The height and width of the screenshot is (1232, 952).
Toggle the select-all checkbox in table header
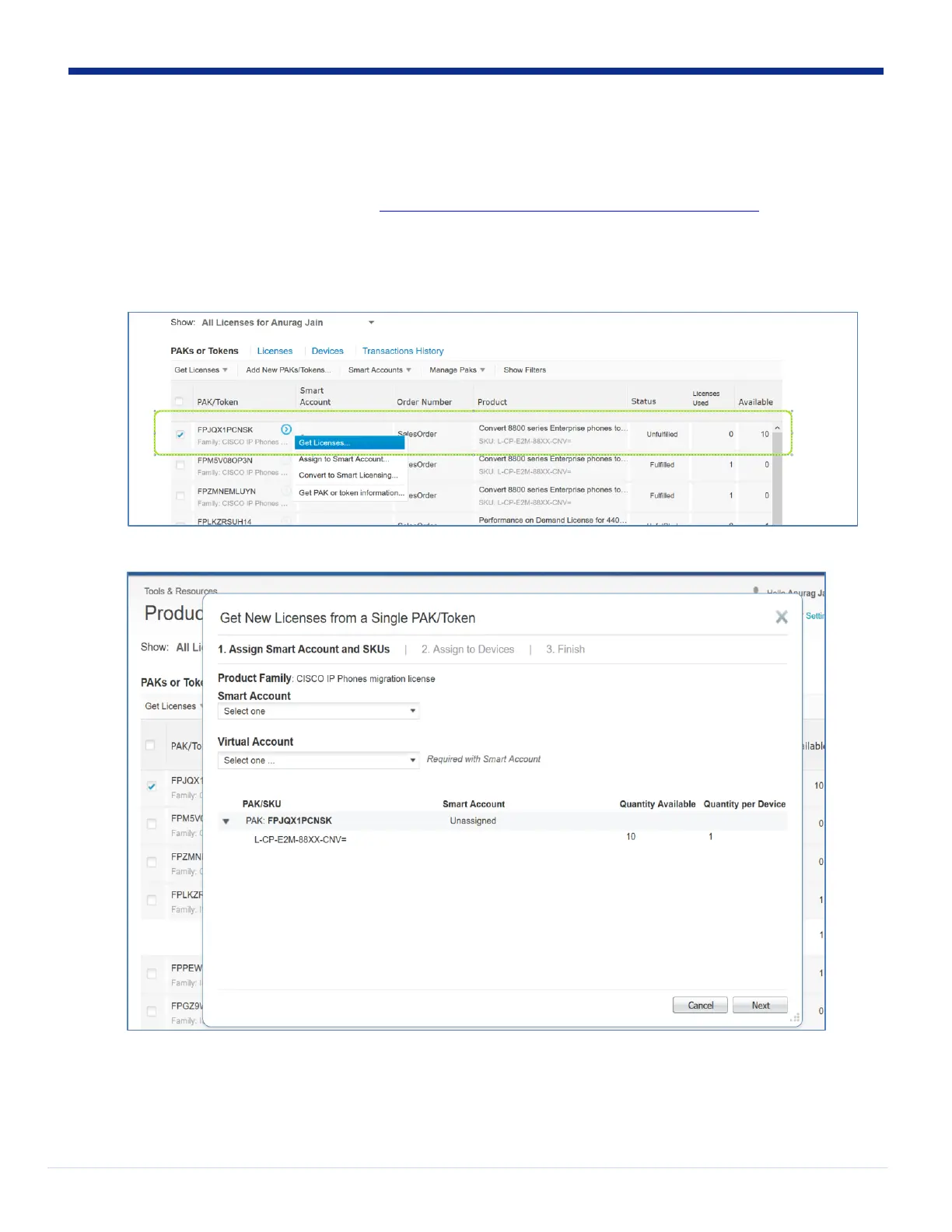(x=180, y=401)
